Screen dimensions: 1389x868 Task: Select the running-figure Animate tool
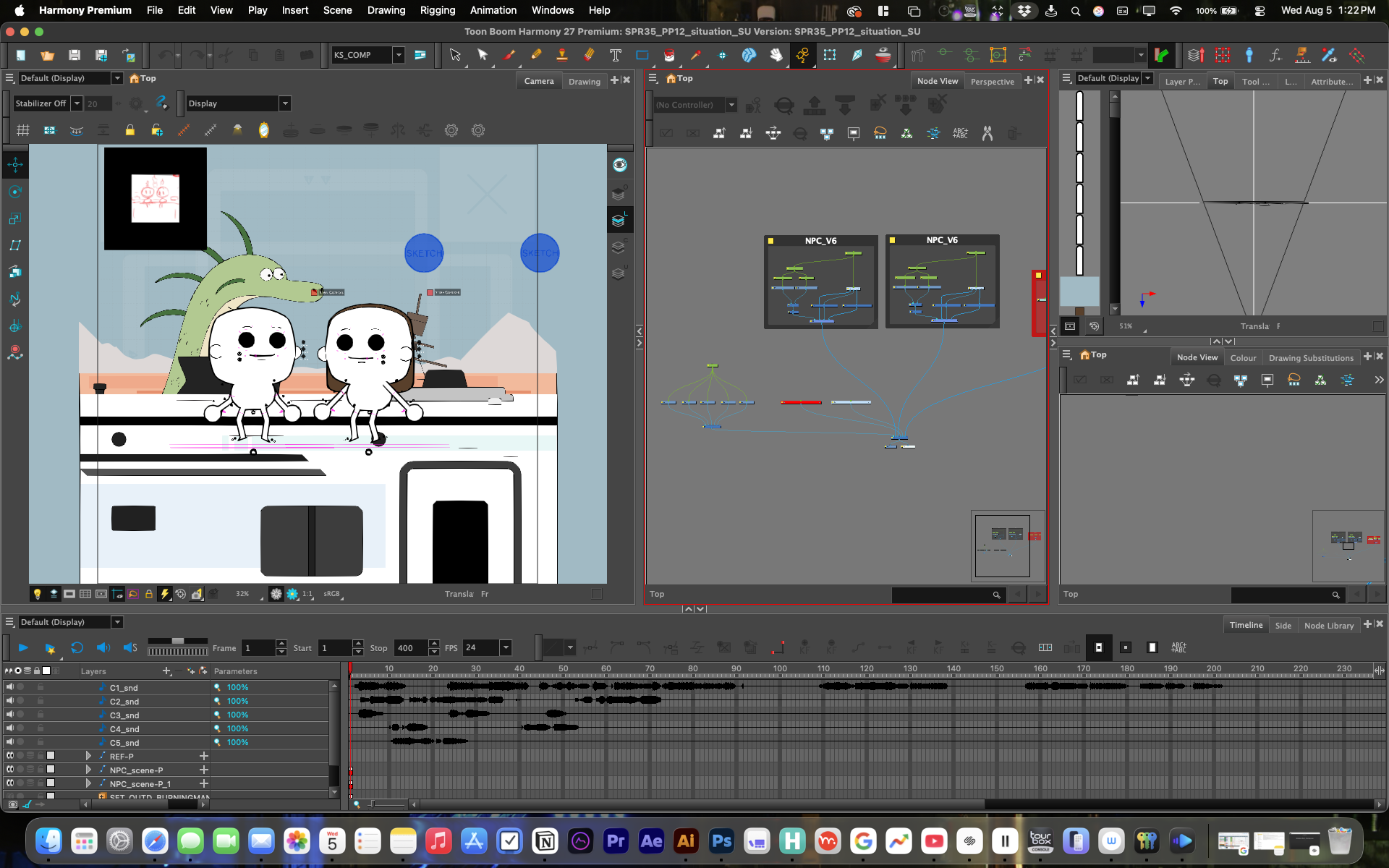(803, 55)
